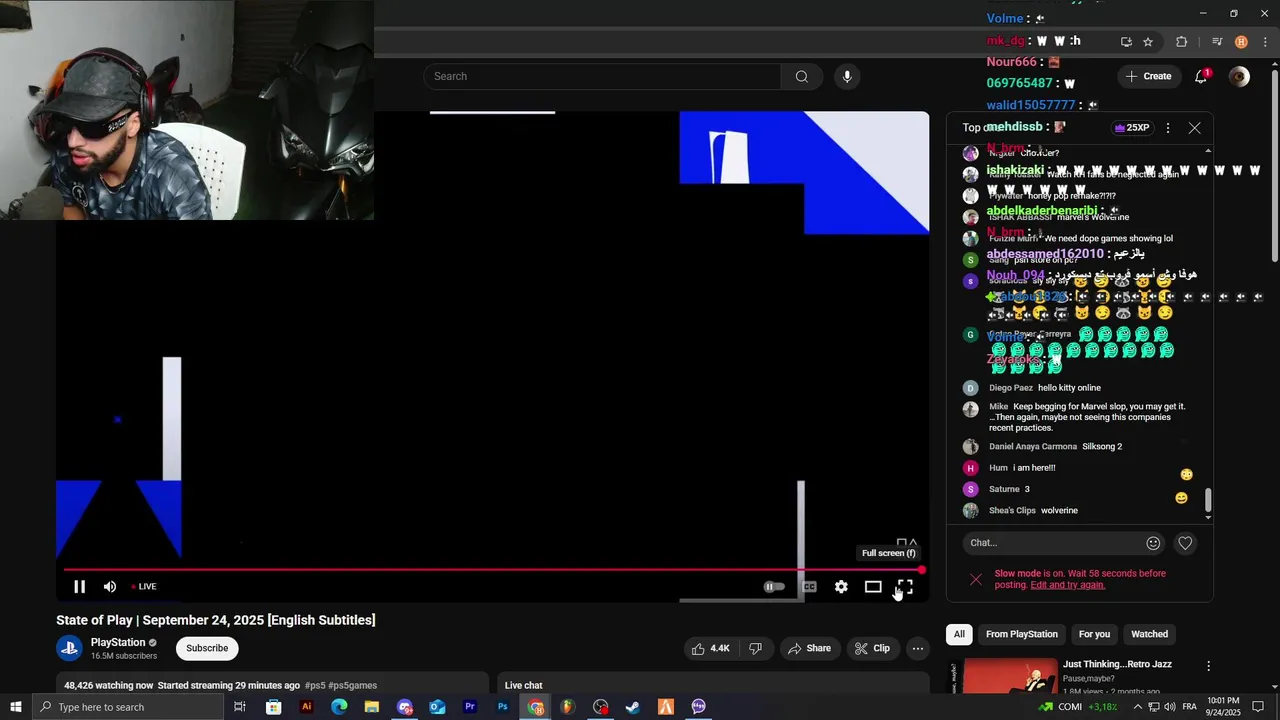Screen dimensions: 1280x720
Task: Open the YouTube account avatar menu
Action: point(1239,76)
